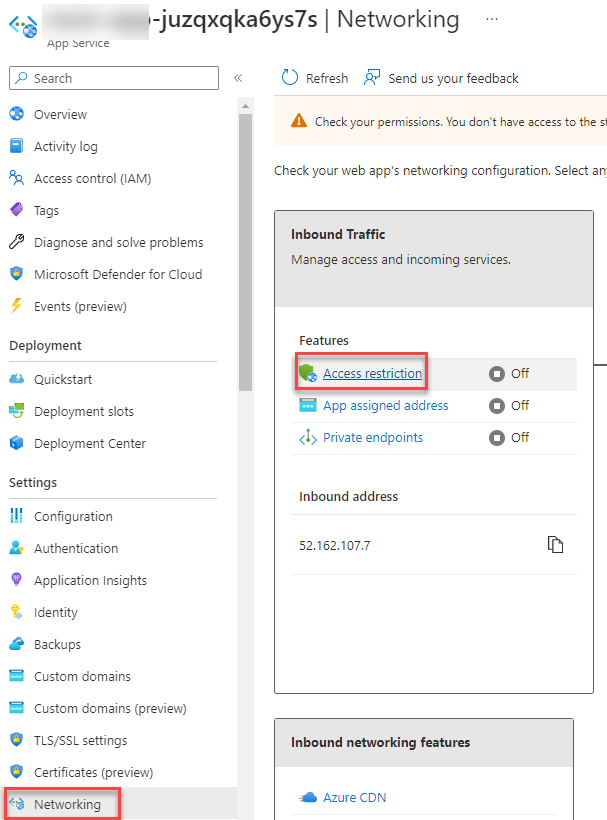Click the Certificates (preview) shield icon
Screen dimensions: 607x820
click(x=17, y=771)
